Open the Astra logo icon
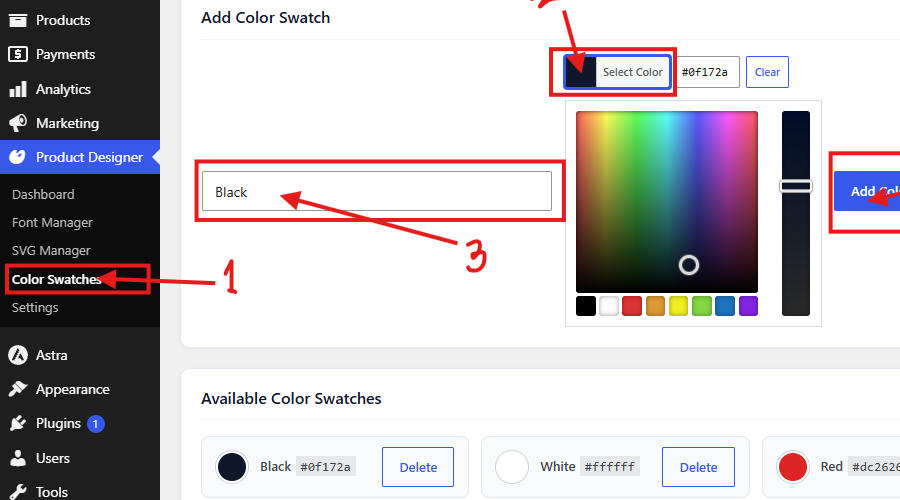Viewport: 900px width, 500px height. click(18, 355)
